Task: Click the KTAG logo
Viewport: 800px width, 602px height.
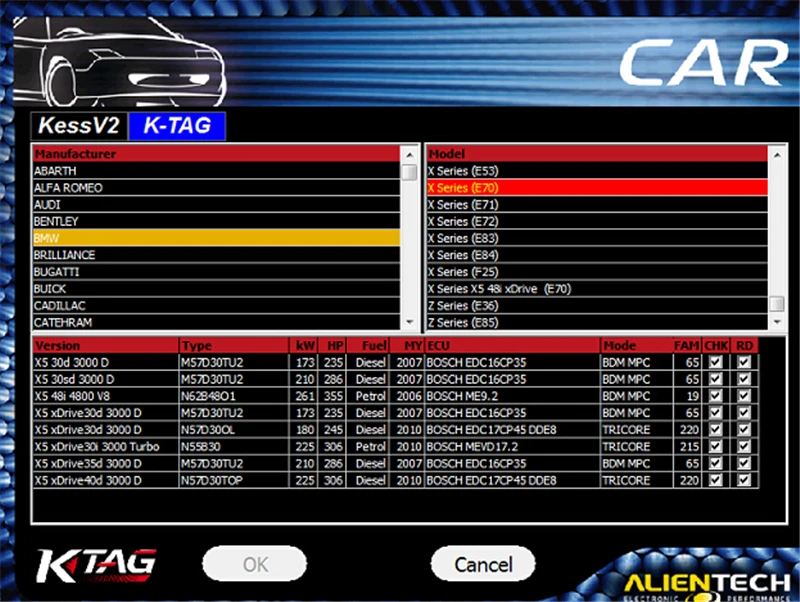Action: pyautogui.click(x=96, y=565)
